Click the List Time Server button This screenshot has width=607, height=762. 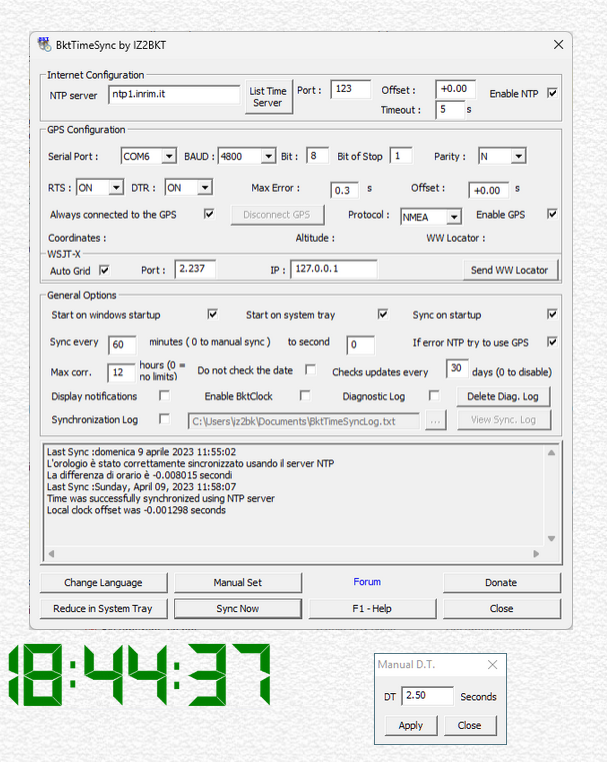pyautogui.click(x=267, y=97)
